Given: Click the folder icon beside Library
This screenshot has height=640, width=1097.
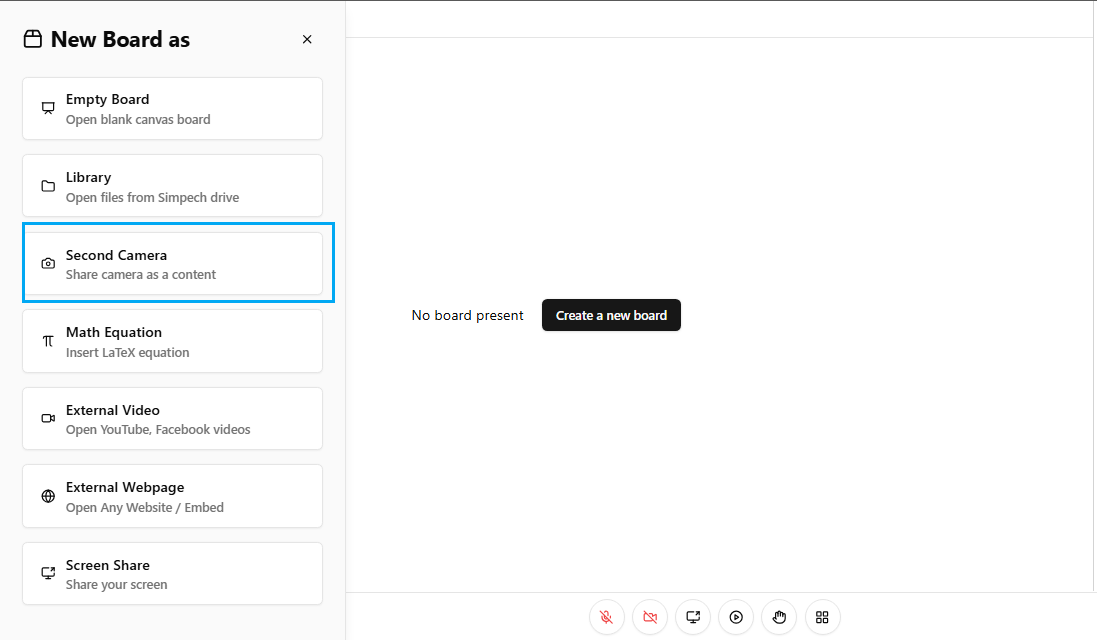Looking at the screenshot, I should (48, 186).
